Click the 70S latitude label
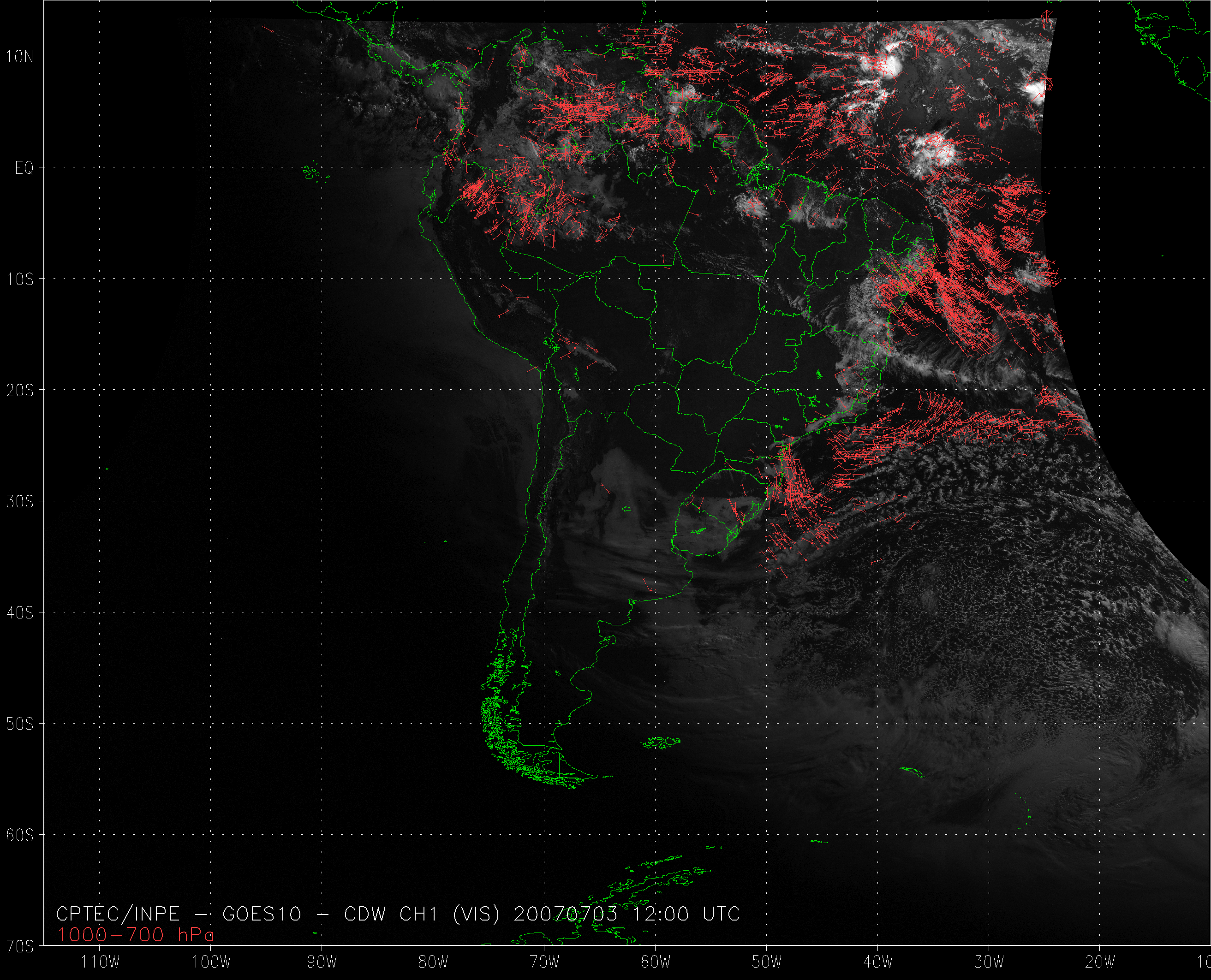This screenshot has width=1211, height=980. pos(20,947)
